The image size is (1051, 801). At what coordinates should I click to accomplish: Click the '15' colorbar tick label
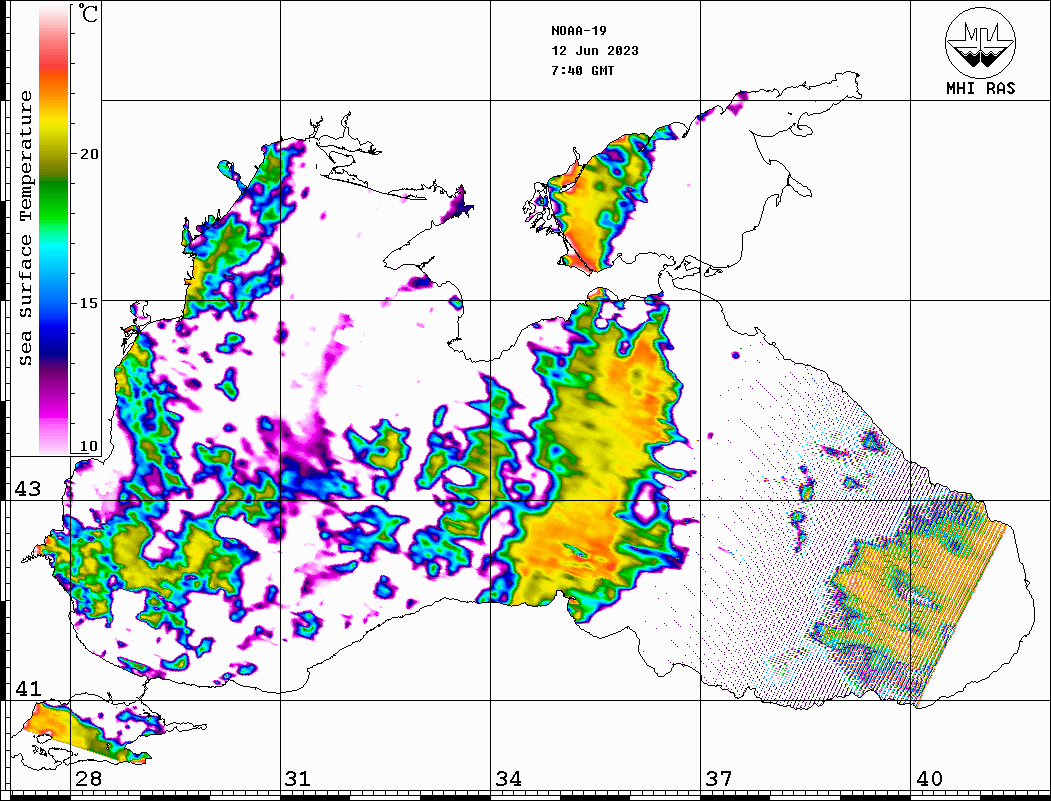pyautogui.click(x=88, y=303)
